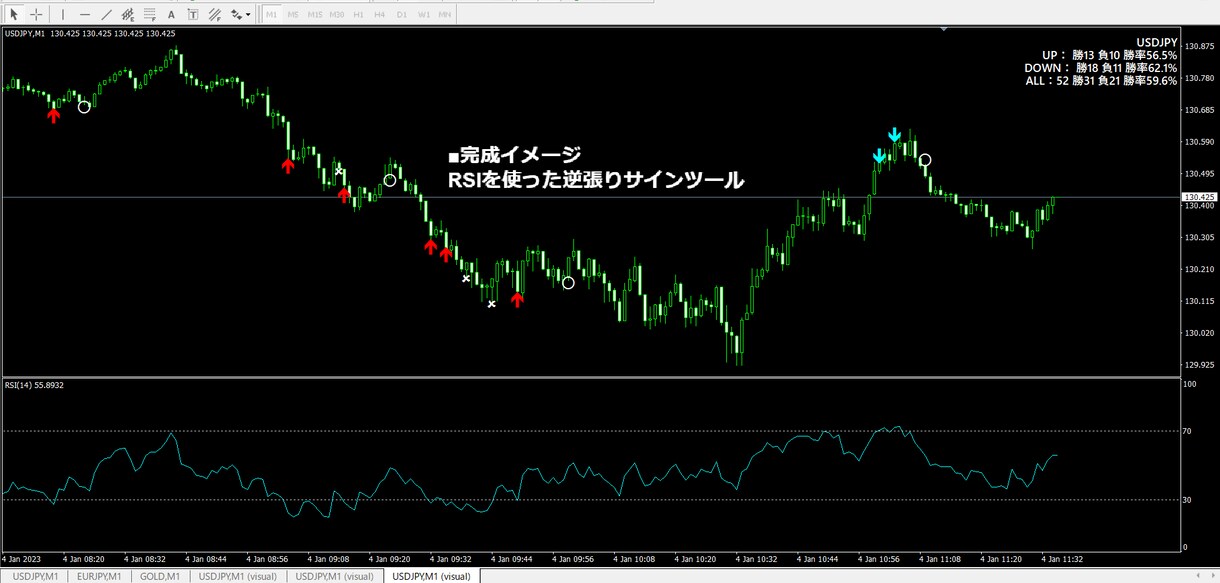
Task: Open the EURJPY,M1 chart tab
Action: (100, 576)
